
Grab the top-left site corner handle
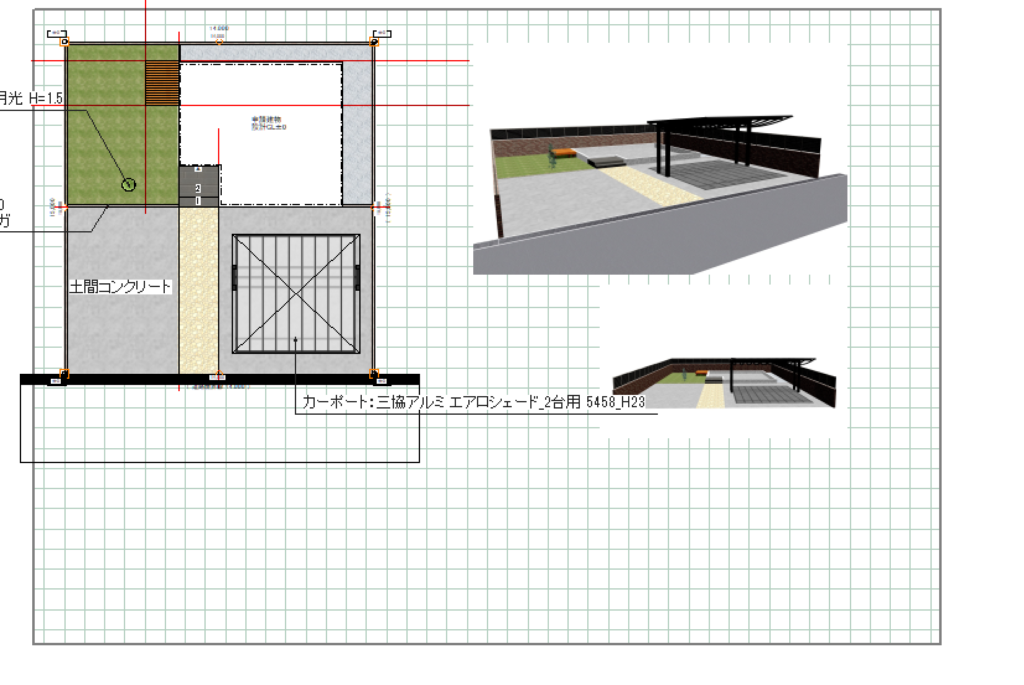65,42
